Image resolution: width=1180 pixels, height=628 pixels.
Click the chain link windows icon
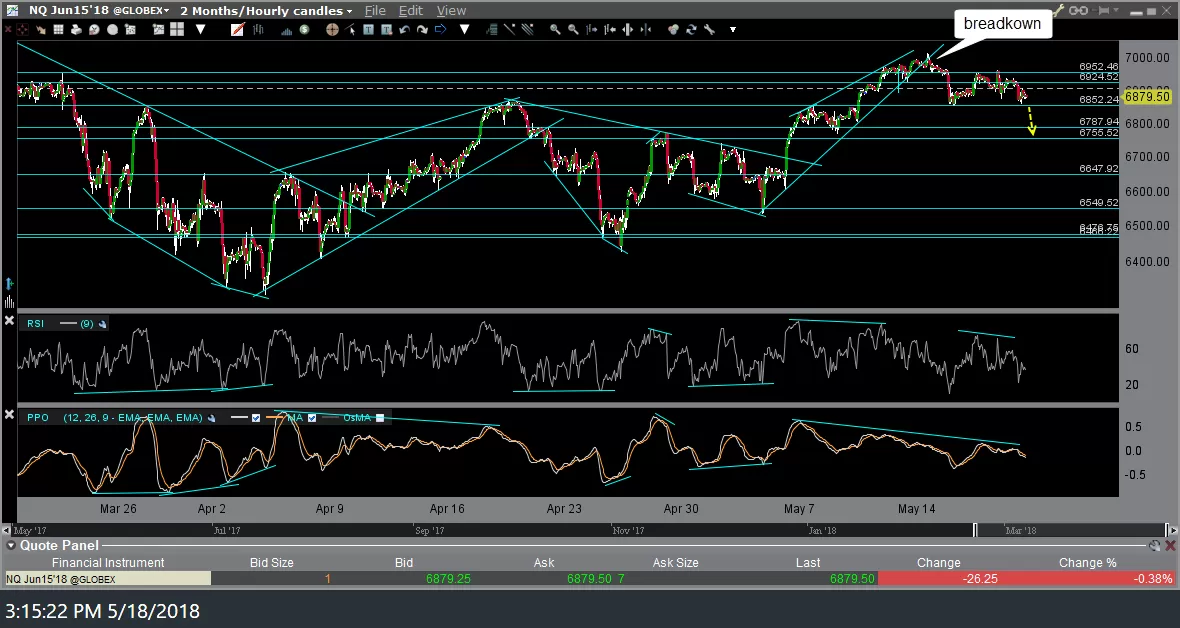tap(1078, 11)
